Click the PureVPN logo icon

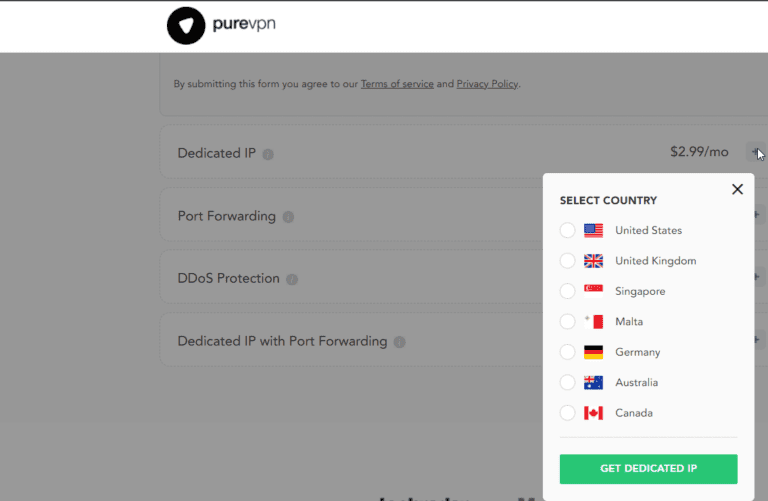(x=185, y=26)
